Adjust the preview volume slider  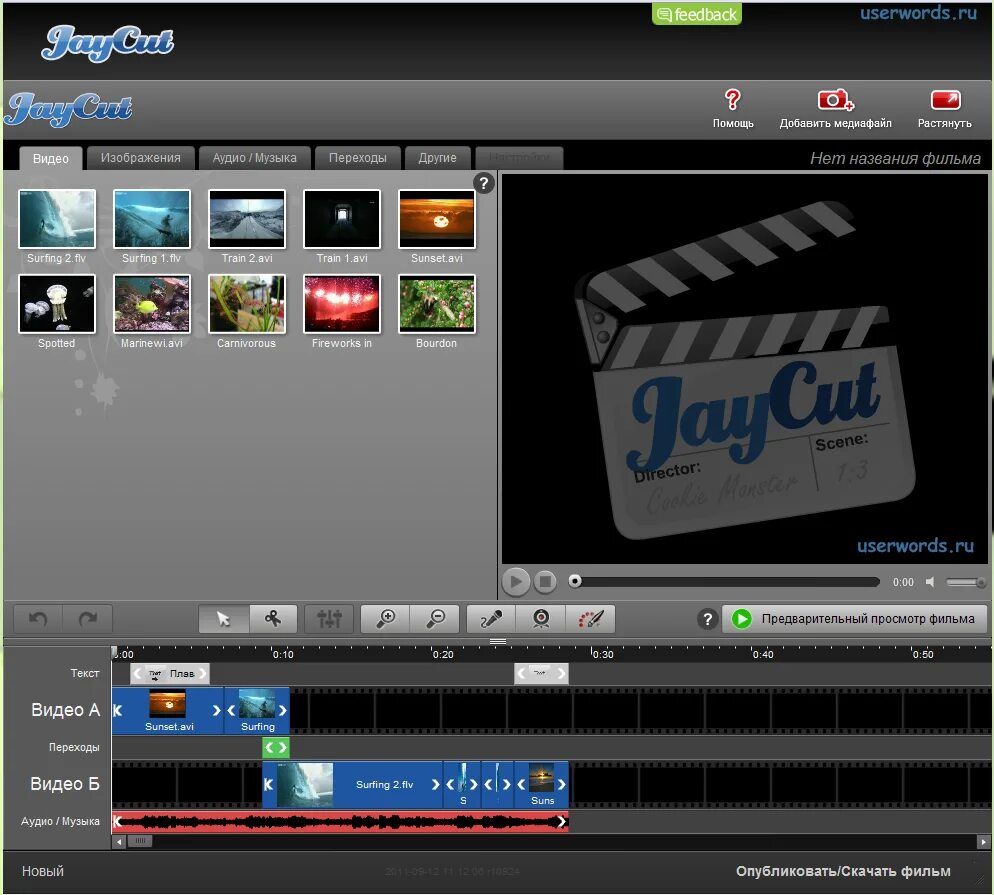[x=965, y=582]
